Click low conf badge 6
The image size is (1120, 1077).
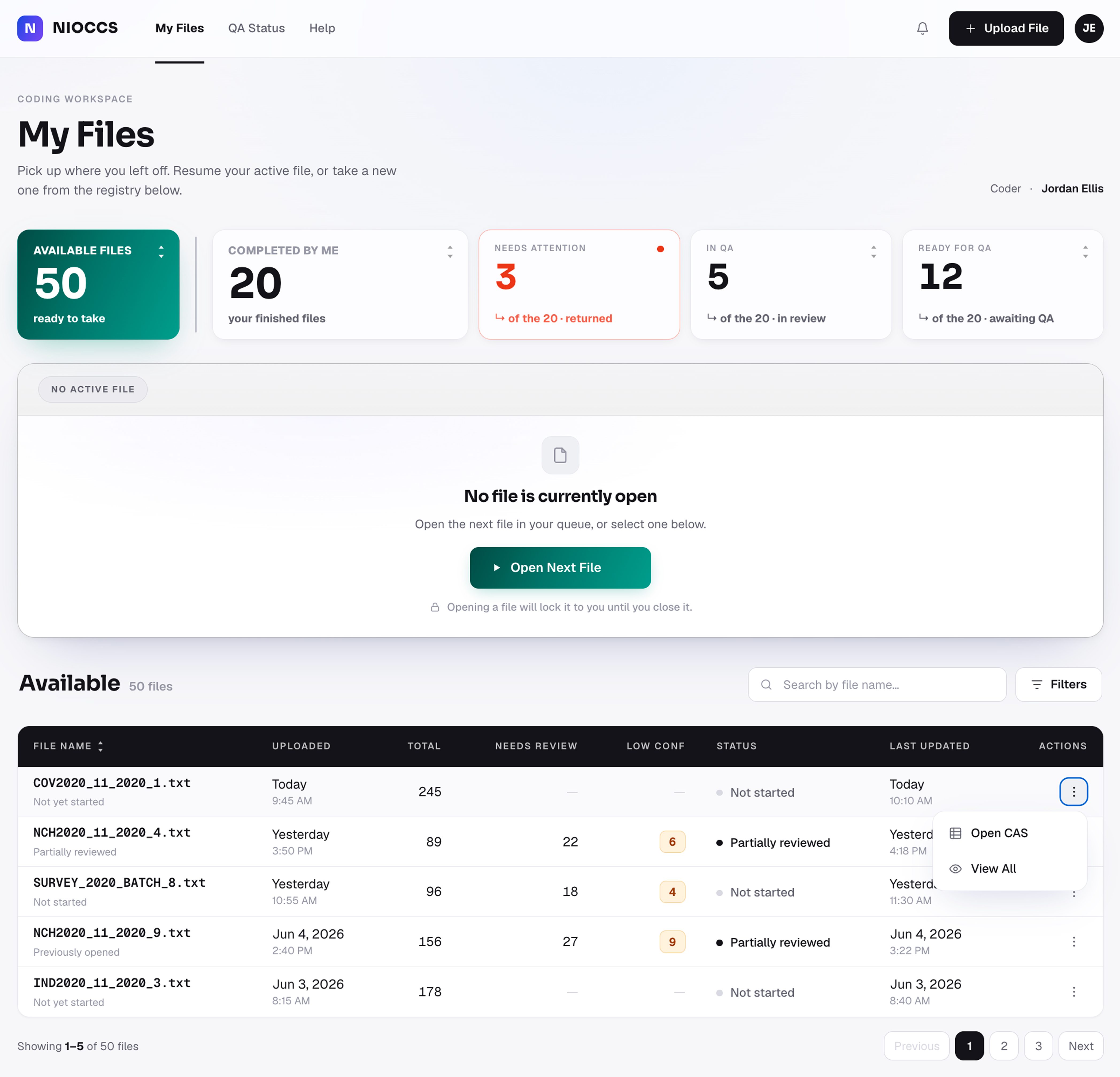(x=672, y=841)
